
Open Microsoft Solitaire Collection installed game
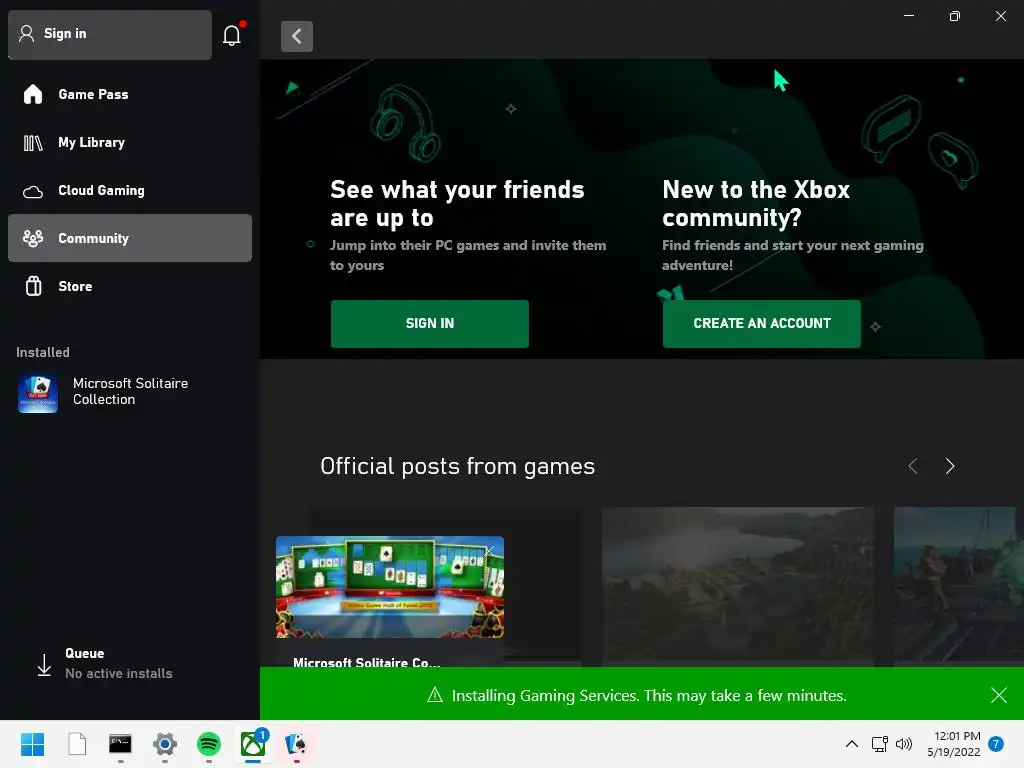tap(129, 392)
